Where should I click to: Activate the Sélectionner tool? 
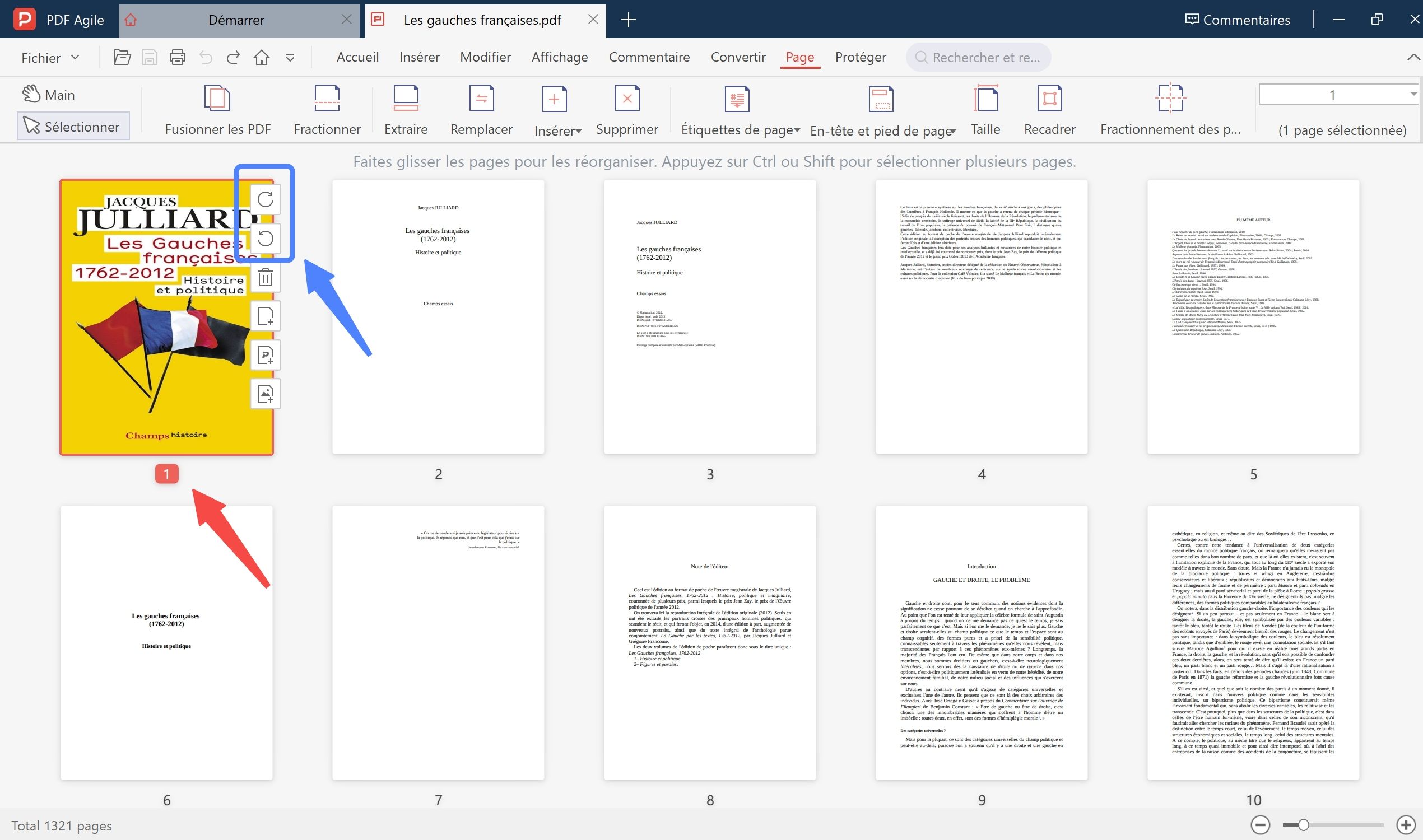click(73, 126)
